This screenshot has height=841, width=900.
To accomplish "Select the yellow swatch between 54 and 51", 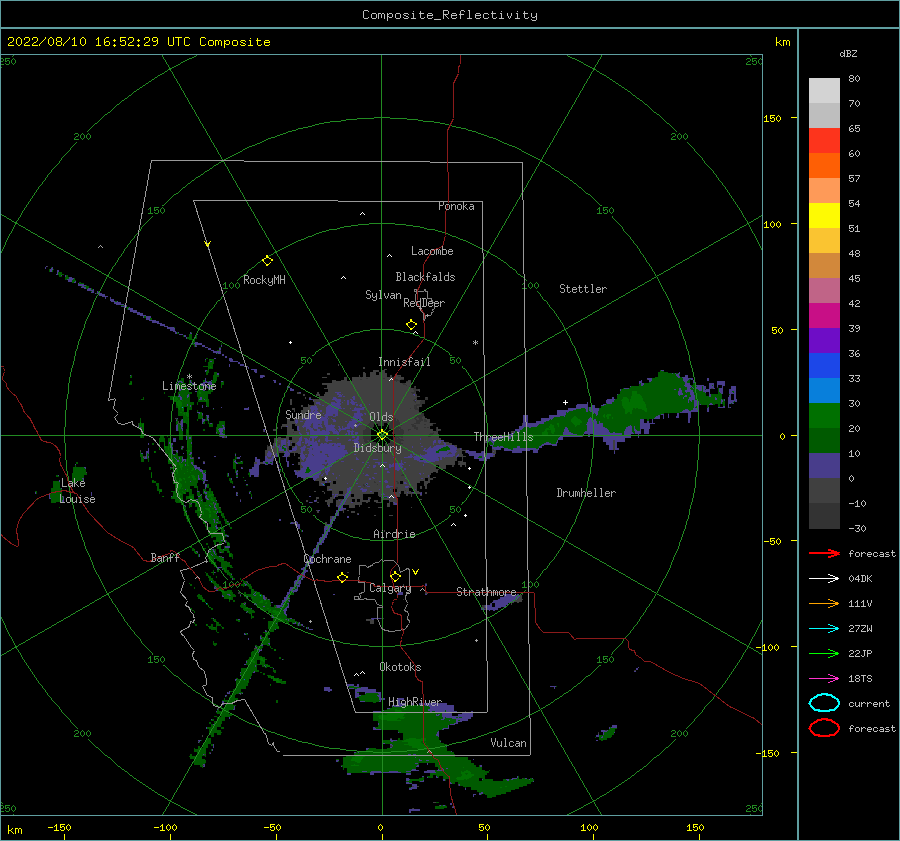I will click(x=824, y=215).
